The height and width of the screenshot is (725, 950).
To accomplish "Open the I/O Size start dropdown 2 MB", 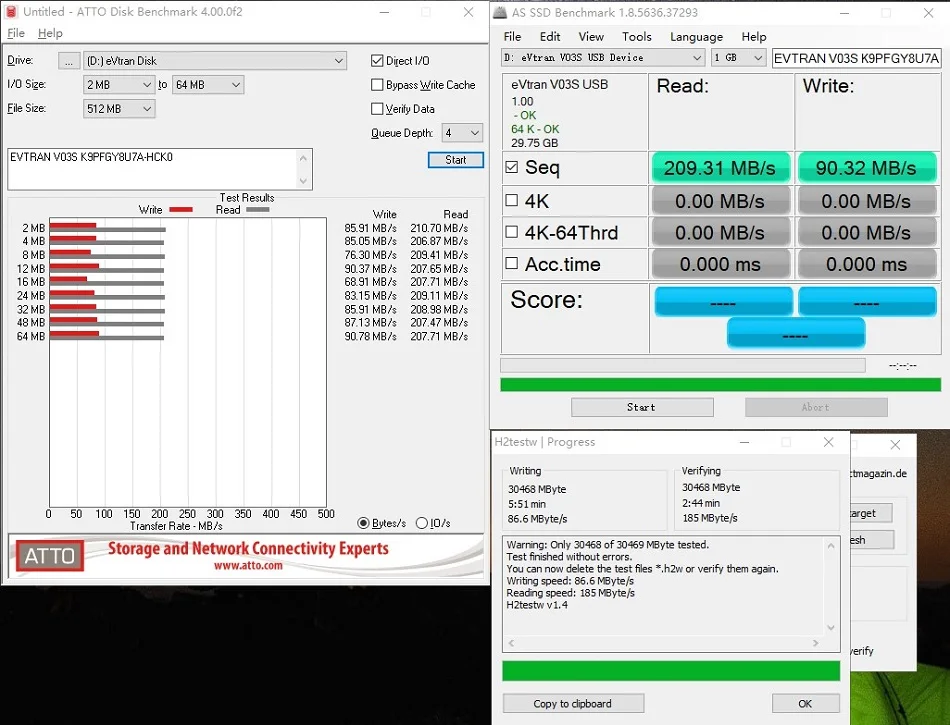I will [119, 85].
